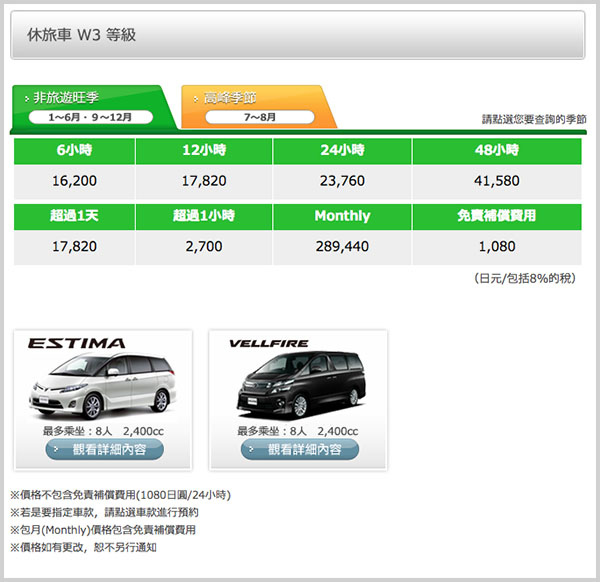View Estima details with 觀看詳細內容 button
This screenshot has width=600, height=582.
pyautogui.click(x=104, y=449)
